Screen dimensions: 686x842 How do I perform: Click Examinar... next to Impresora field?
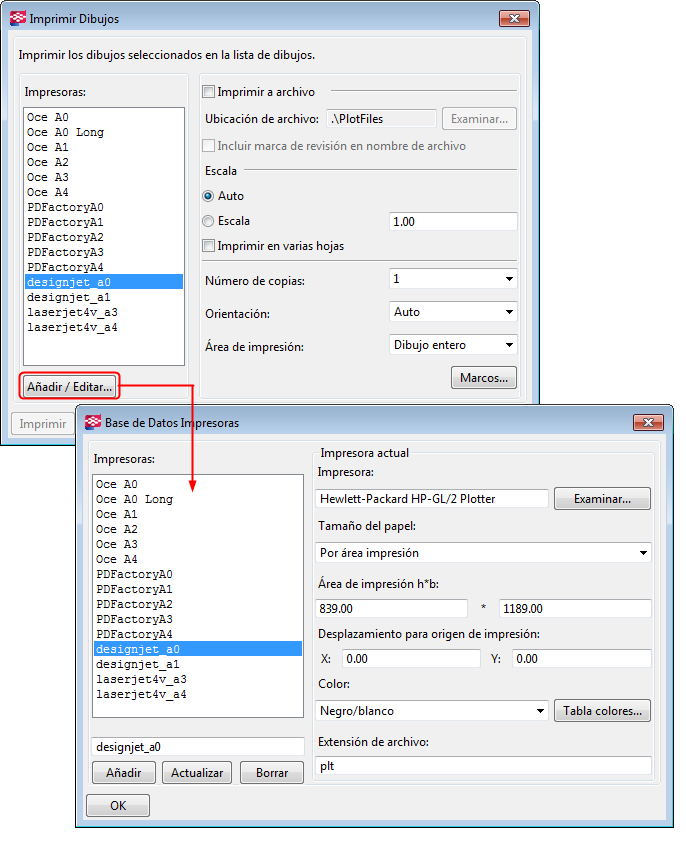pyautogui.click(x=602, y=499)
